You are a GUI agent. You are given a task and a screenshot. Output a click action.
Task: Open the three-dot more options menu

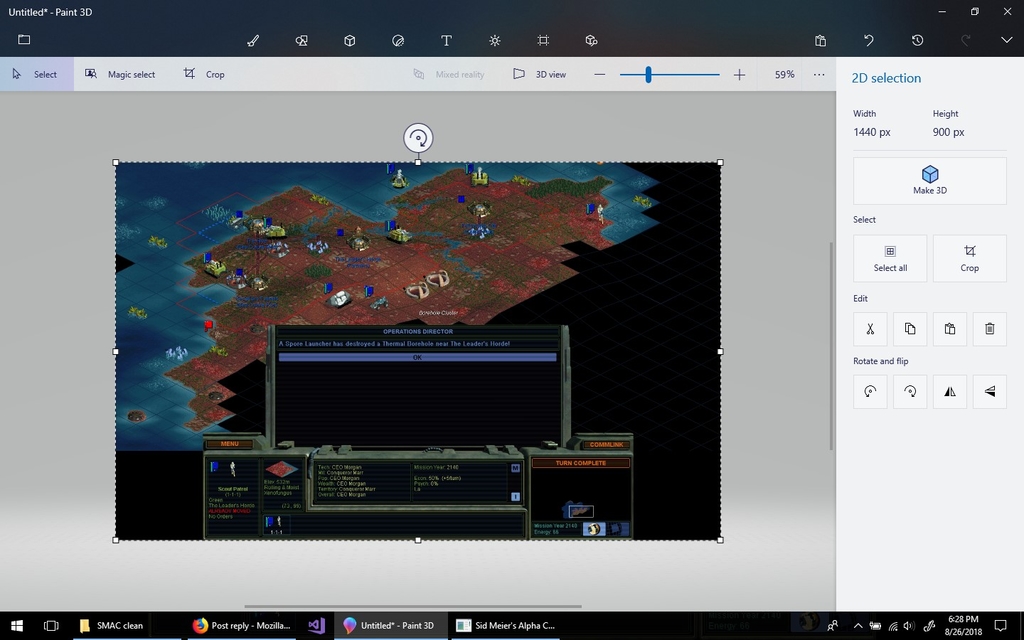pyautogui.click(x=819, y=74)
